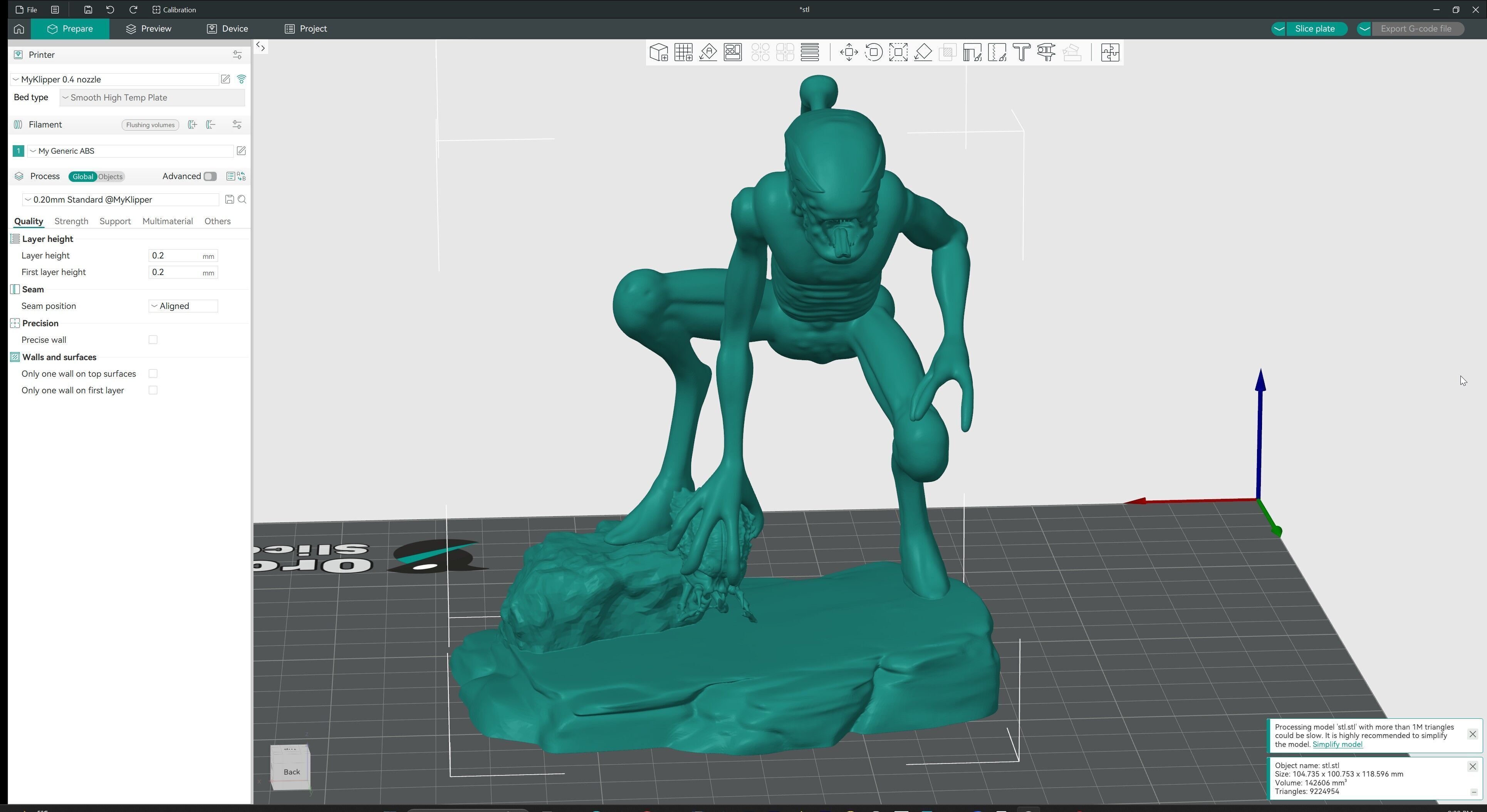The width and height of the screenshot is (1487, 812).
Task: Search the process settings magnifier icon
Action: pyautogui.click(x=242, y=200)
